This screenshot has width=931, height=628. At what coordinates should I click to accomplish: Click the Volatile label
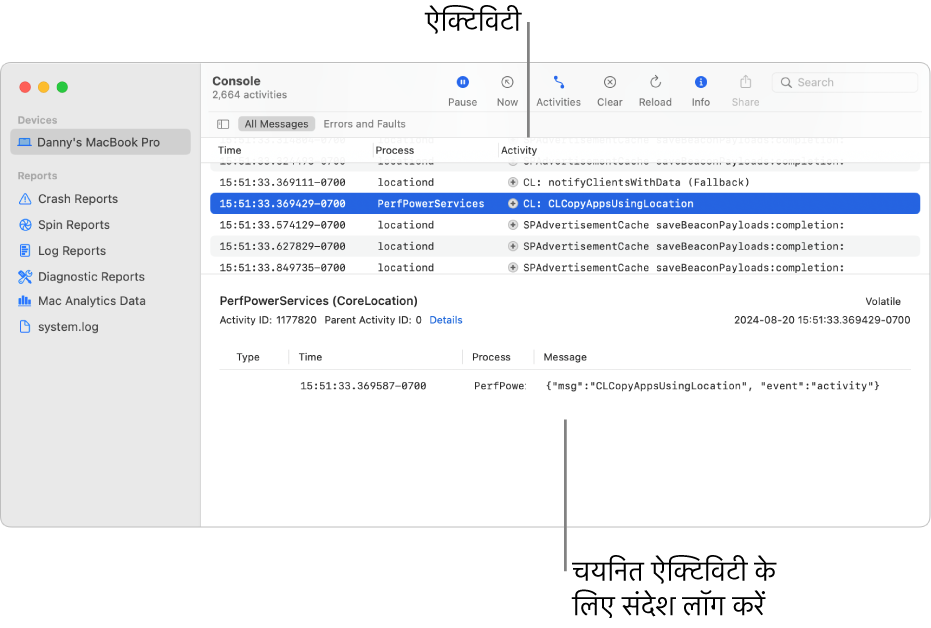[883, 302]
